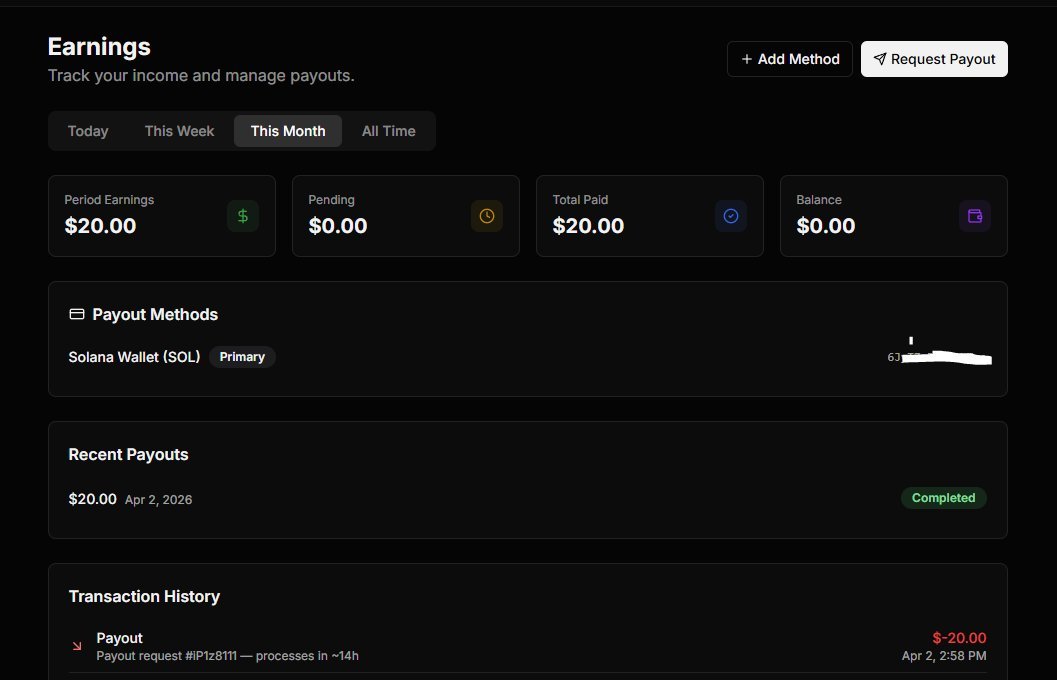Click the Earnings page heading

click(99, 47)
